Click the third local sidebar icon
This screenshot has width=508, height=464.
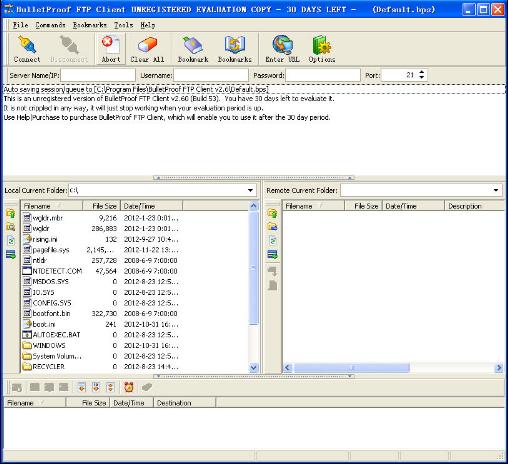11,241
